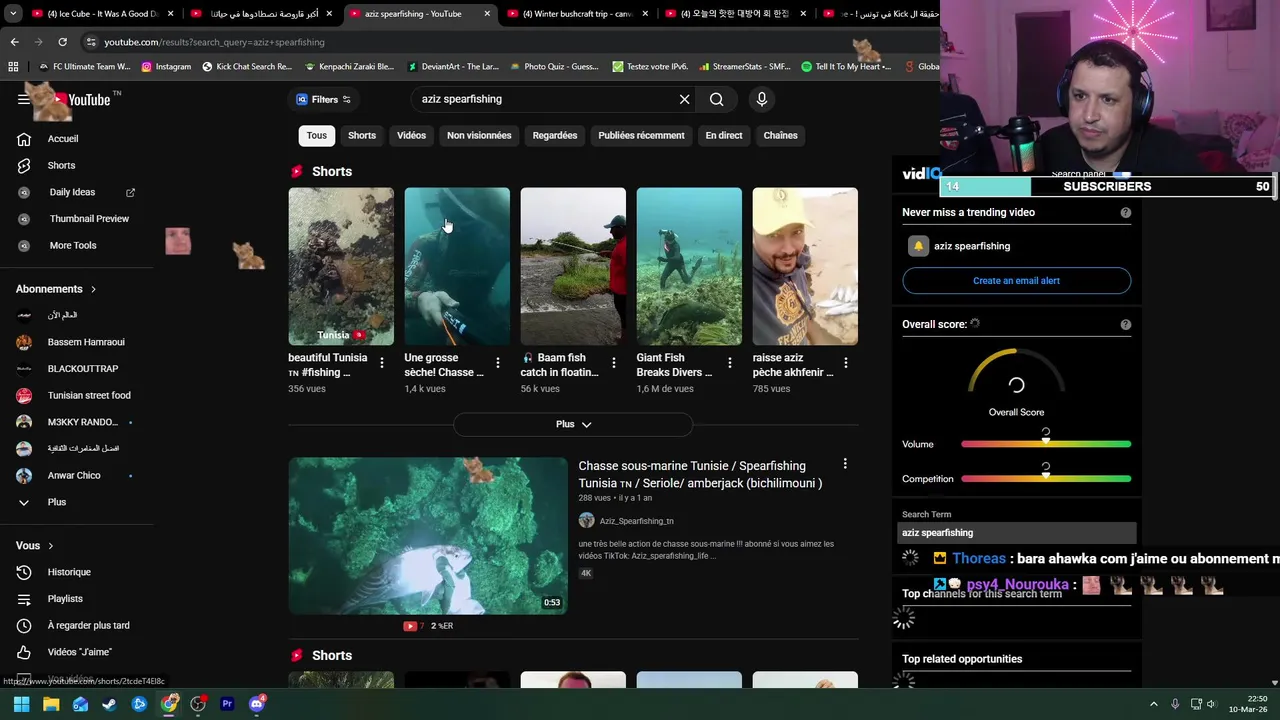Select the Vidéos filter chip

tap(411, 135)
